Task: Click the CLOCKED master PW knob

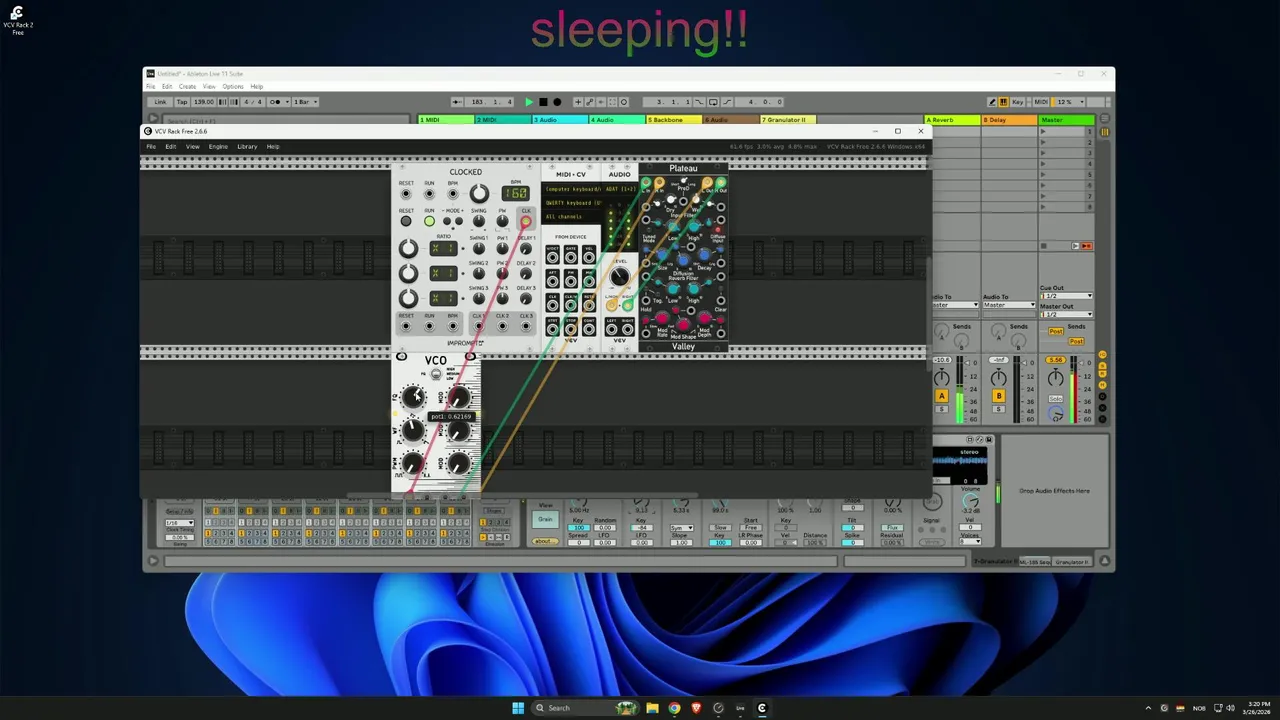Action: coord(502,221)
